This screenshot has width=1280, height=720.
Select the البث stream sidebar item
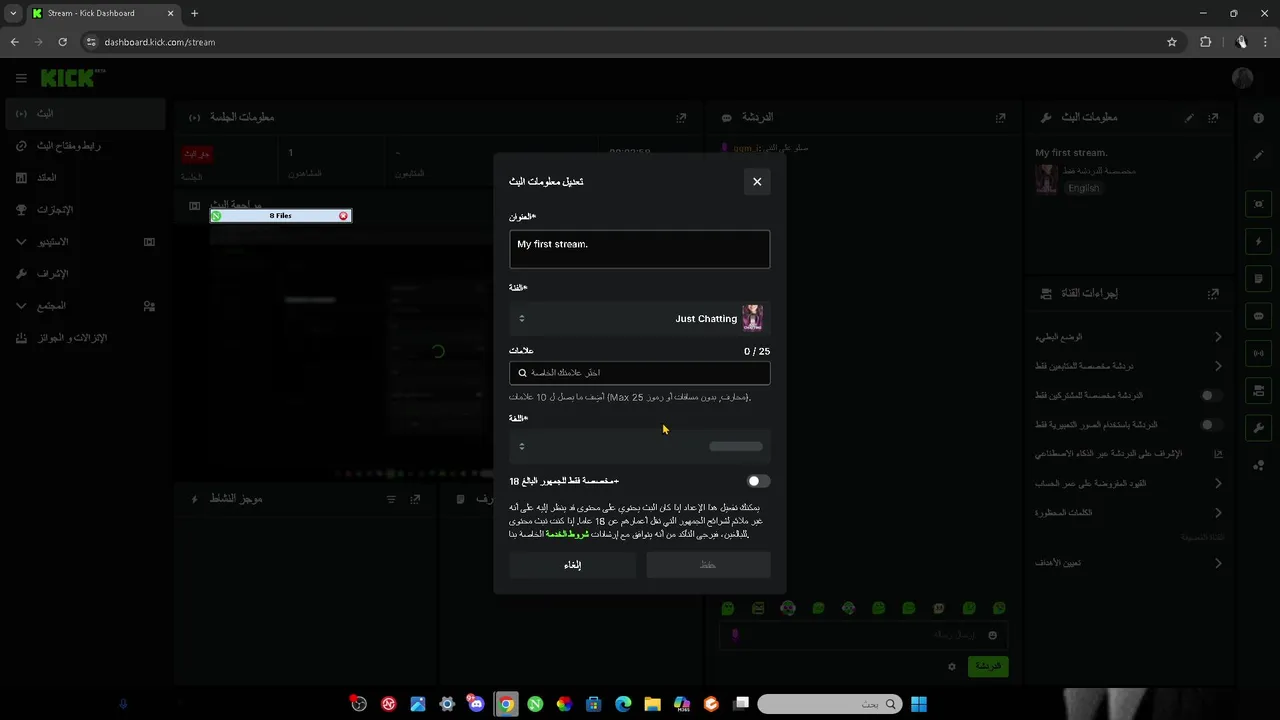[x=85, y=114]
